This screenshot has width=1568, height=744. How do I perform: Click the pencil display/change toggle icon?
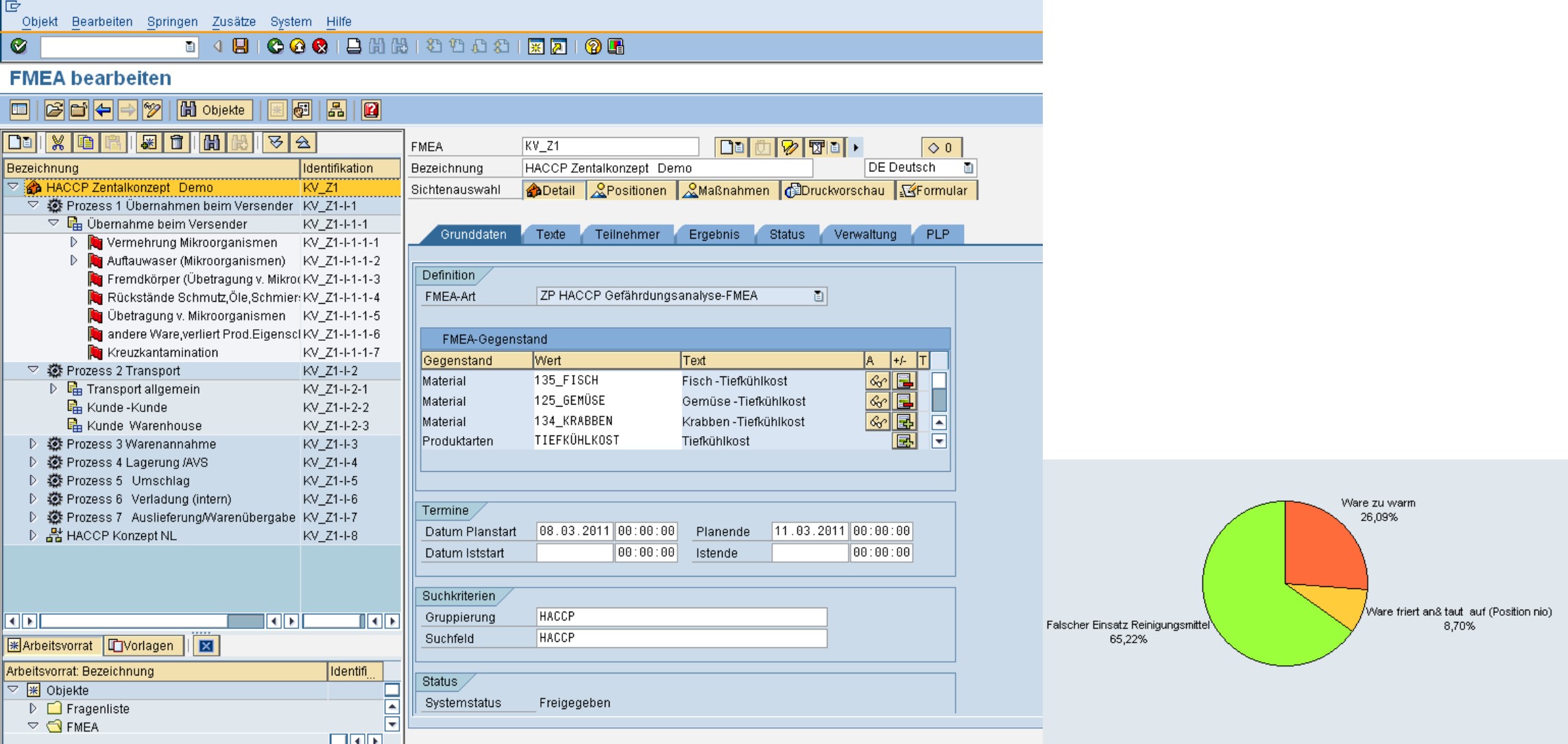(x=152, y=110)
